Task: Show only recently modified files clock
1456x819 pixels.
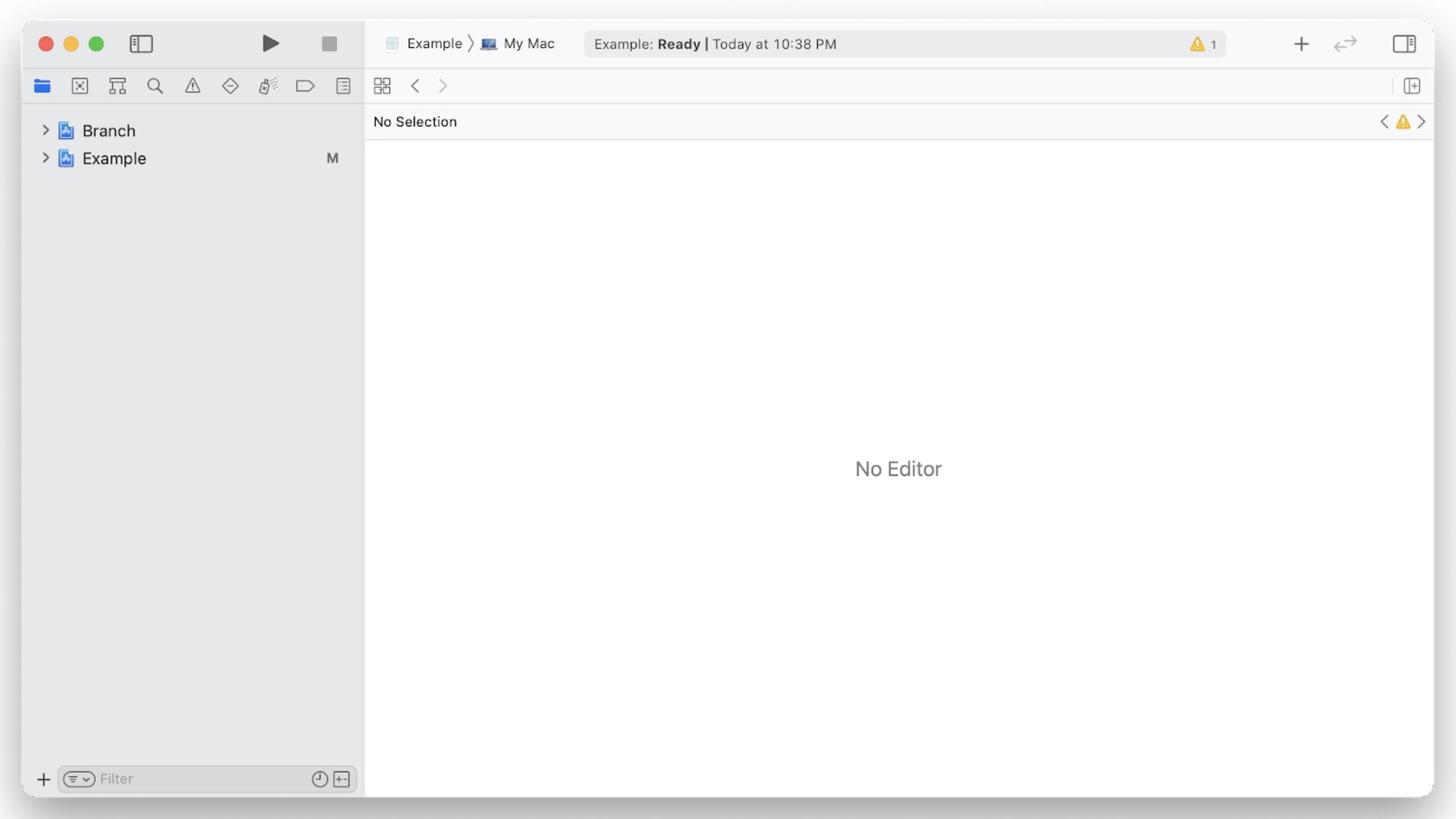Action: click(320, 779)
